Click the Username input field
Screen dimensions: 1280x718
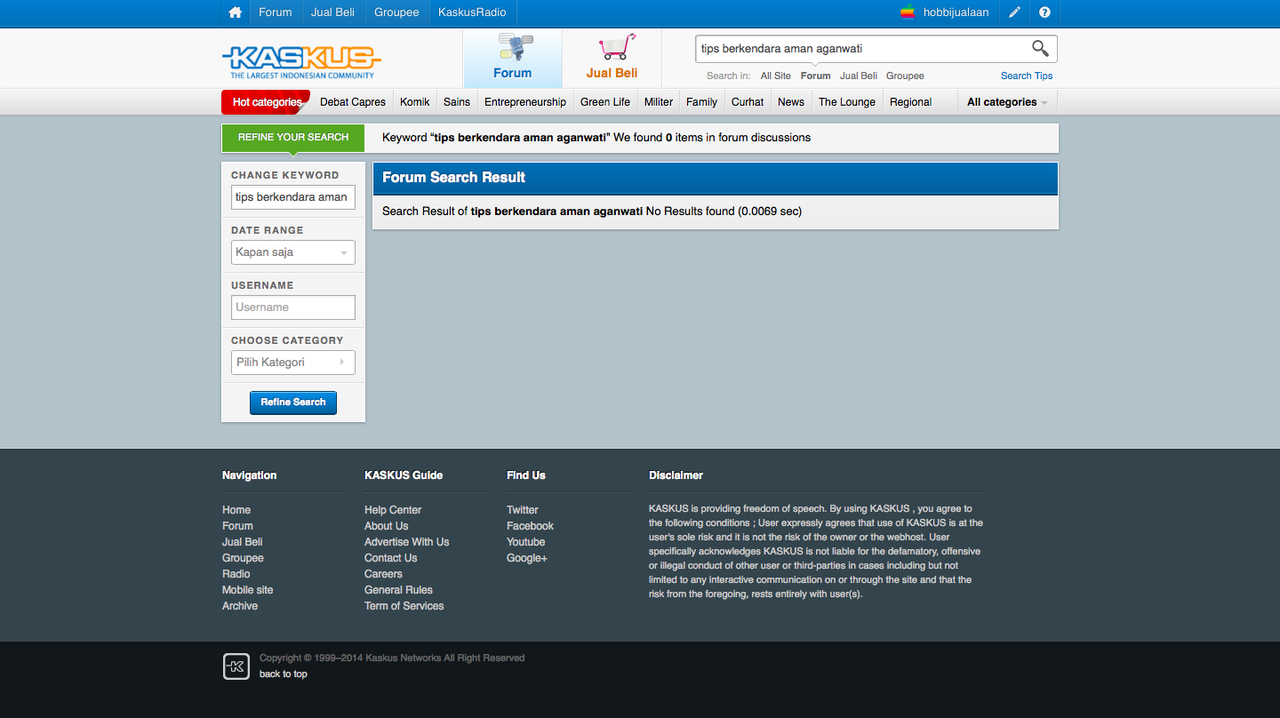coord(293,307)
